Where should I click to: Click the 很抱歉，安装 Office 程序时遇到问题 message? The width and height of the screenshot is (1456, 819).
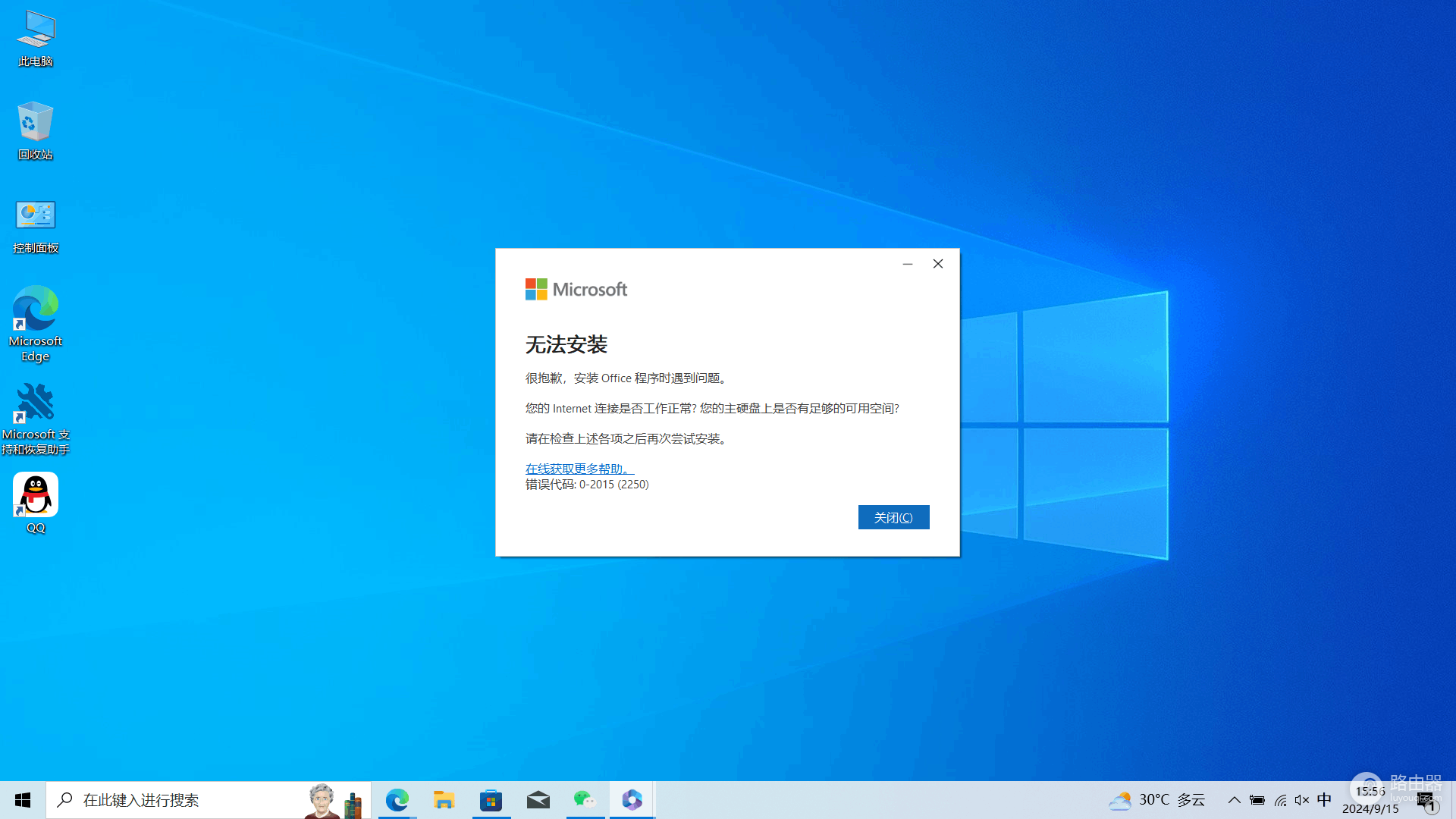click(x=628, y=378)
